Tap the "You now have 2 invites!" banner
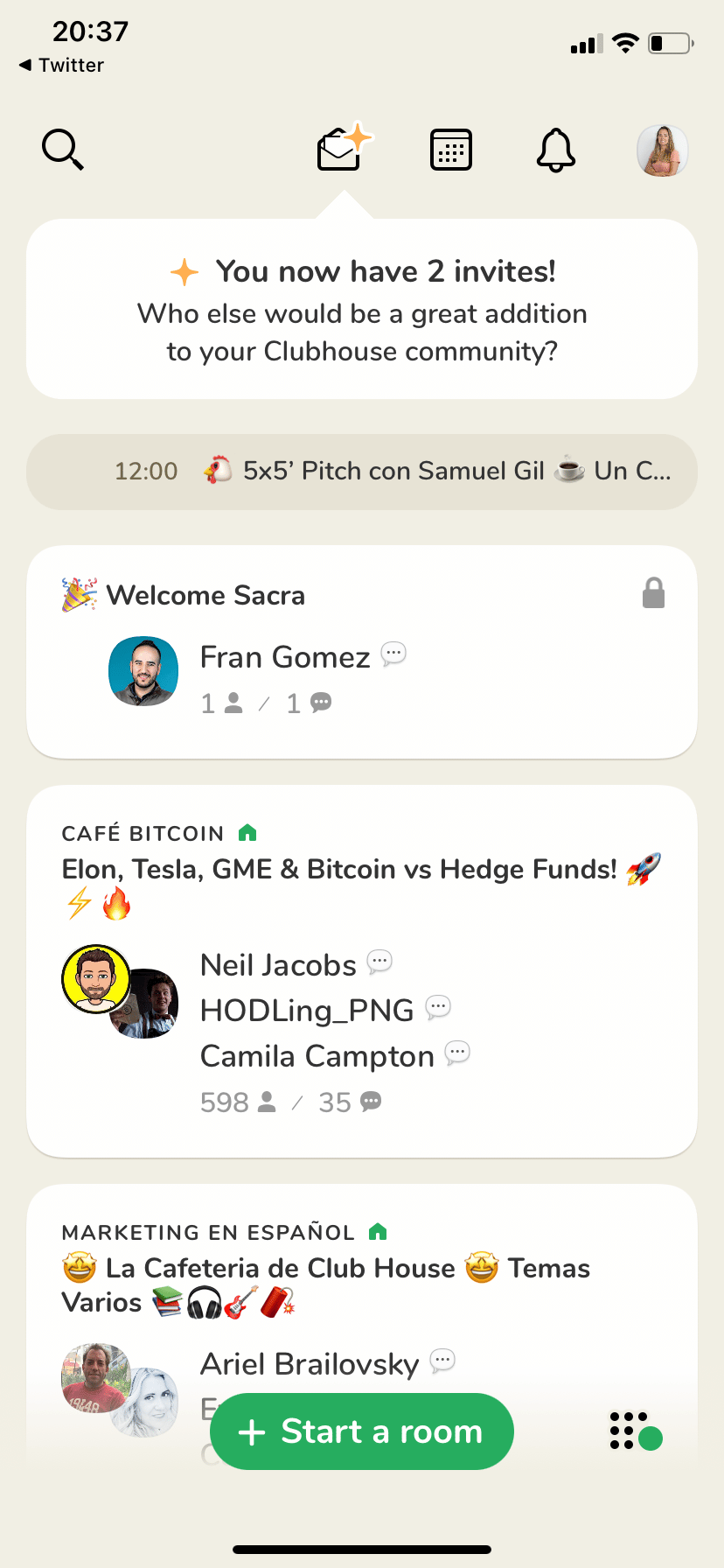Screen dimensions: 724x1568 (362, 310)
